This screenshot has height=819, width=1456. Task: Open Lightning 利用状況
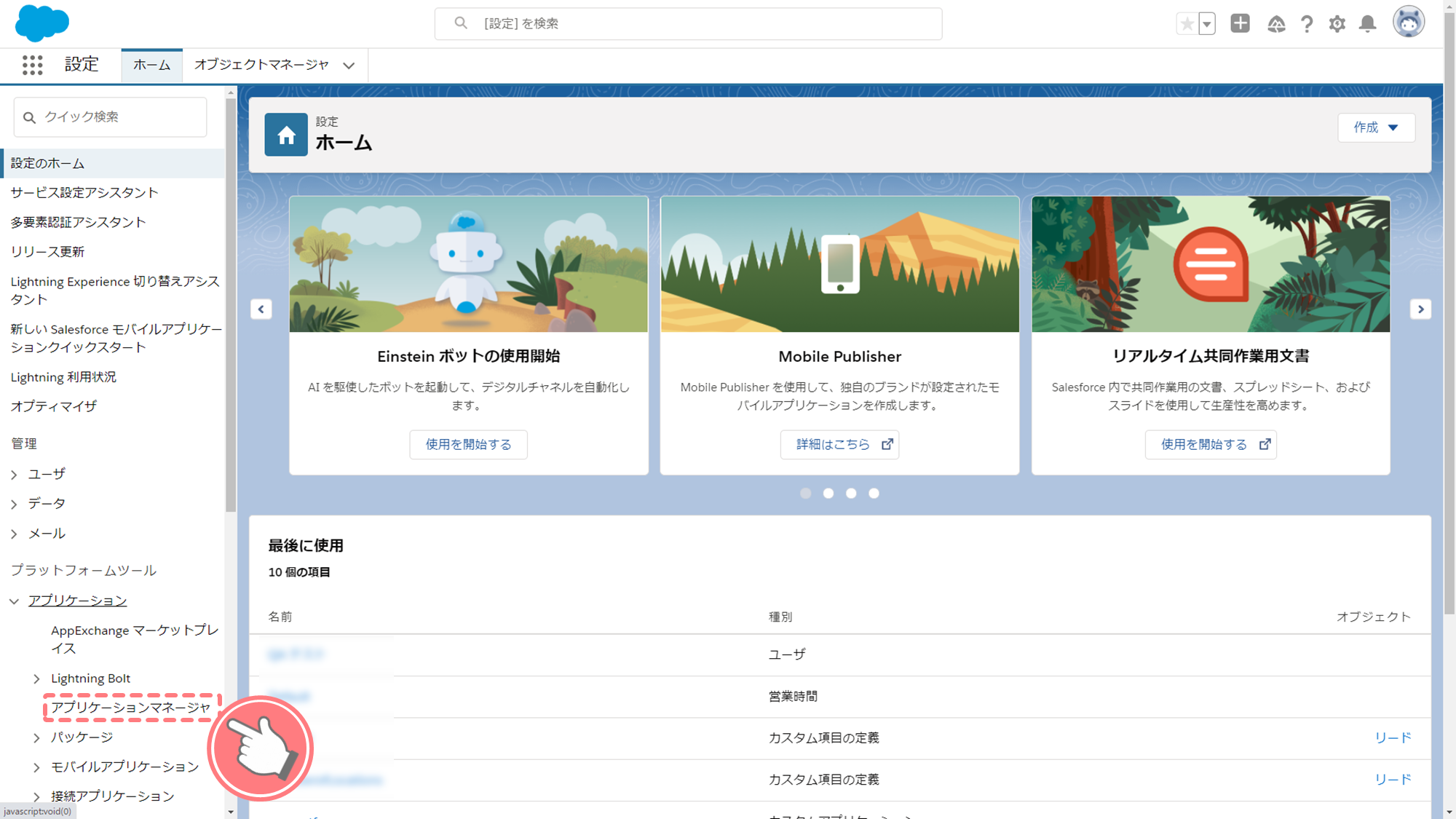click(x=63, y=376)
